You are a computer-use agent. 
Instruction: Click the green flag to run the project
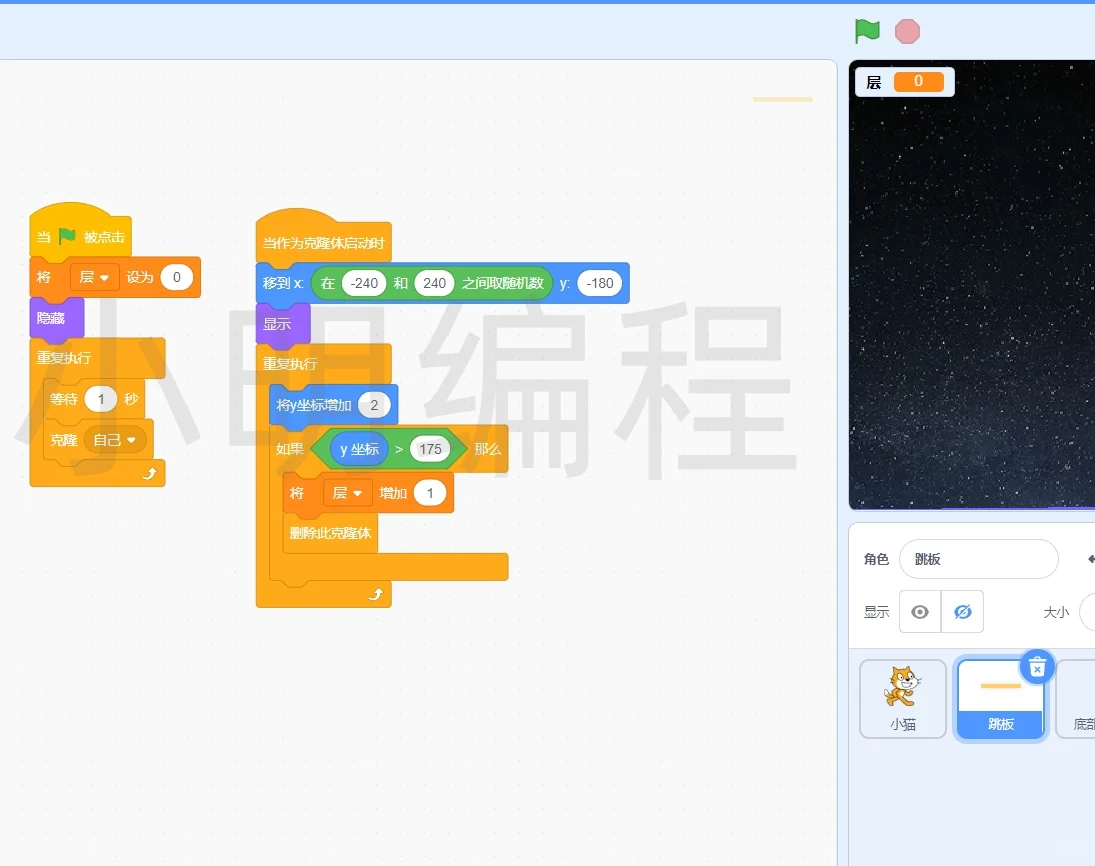(866, 31)
